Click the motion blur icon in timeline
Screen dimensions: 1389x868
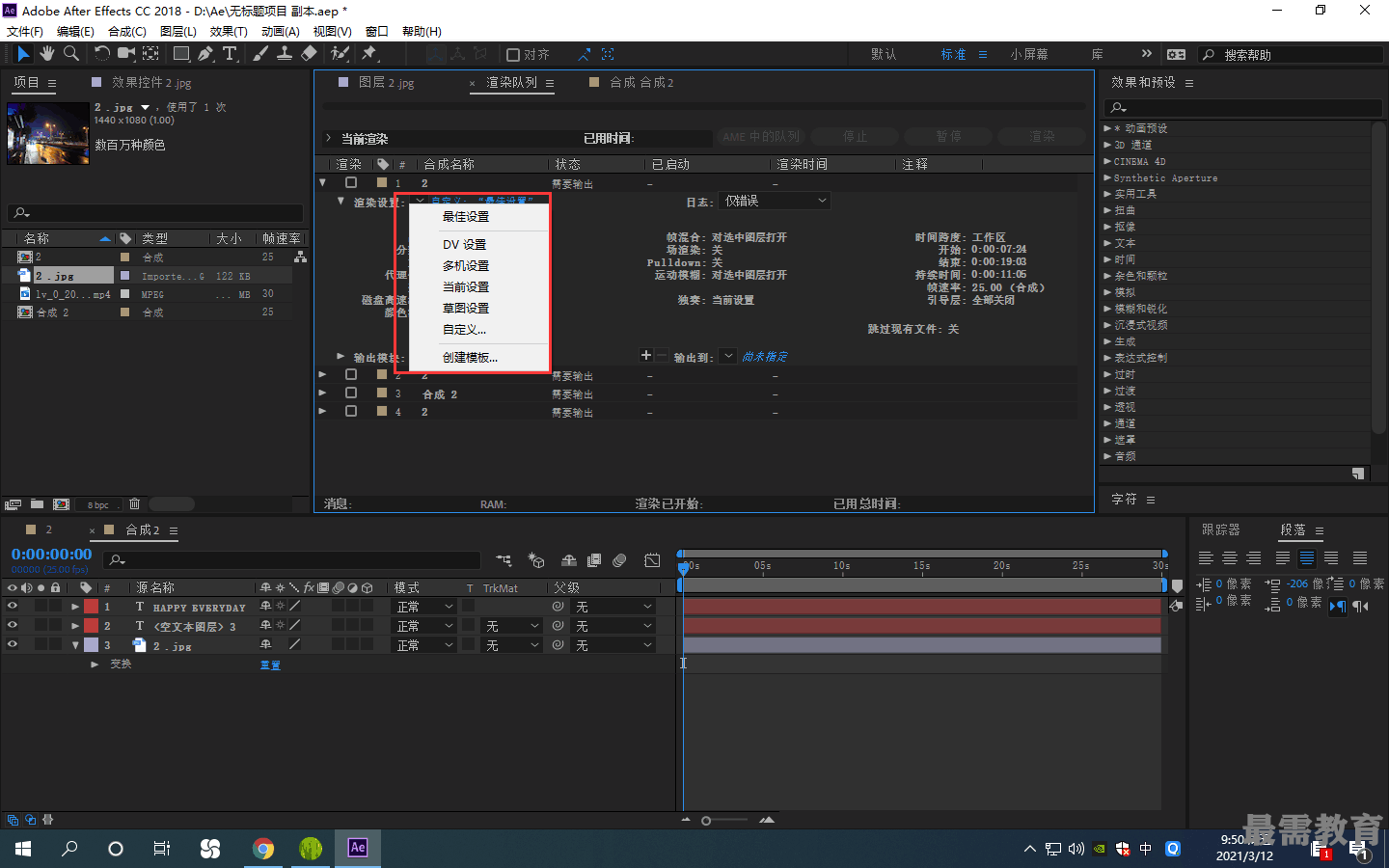coord(619,560)
